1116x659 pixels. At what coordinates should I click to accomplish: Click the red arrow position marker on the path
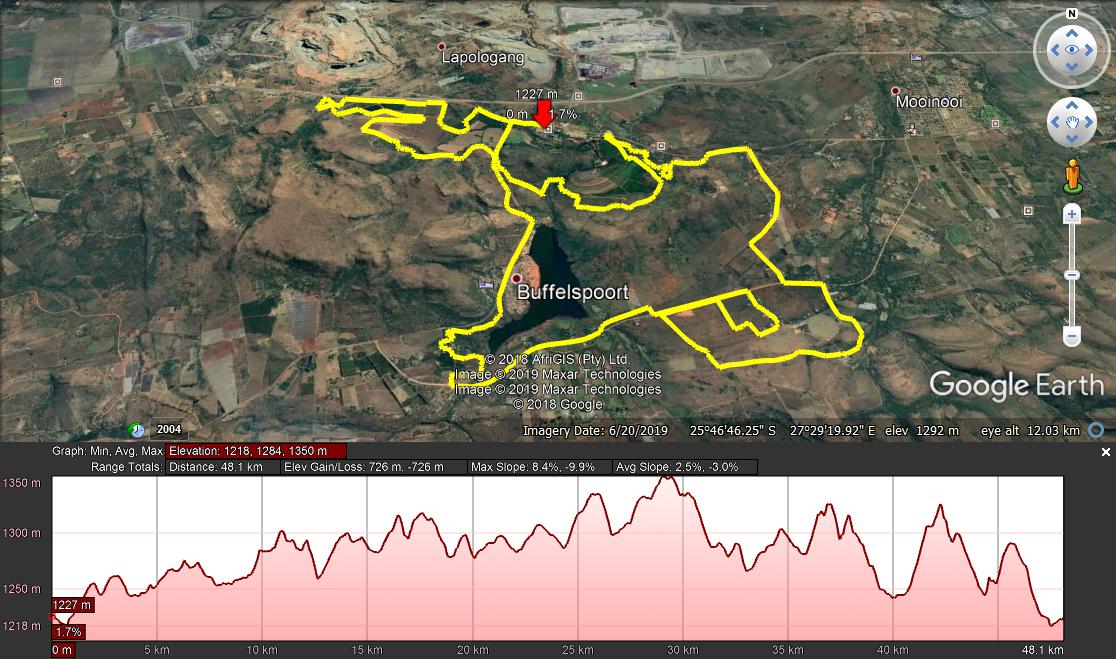pyautogui.click(x=544, y=113)
